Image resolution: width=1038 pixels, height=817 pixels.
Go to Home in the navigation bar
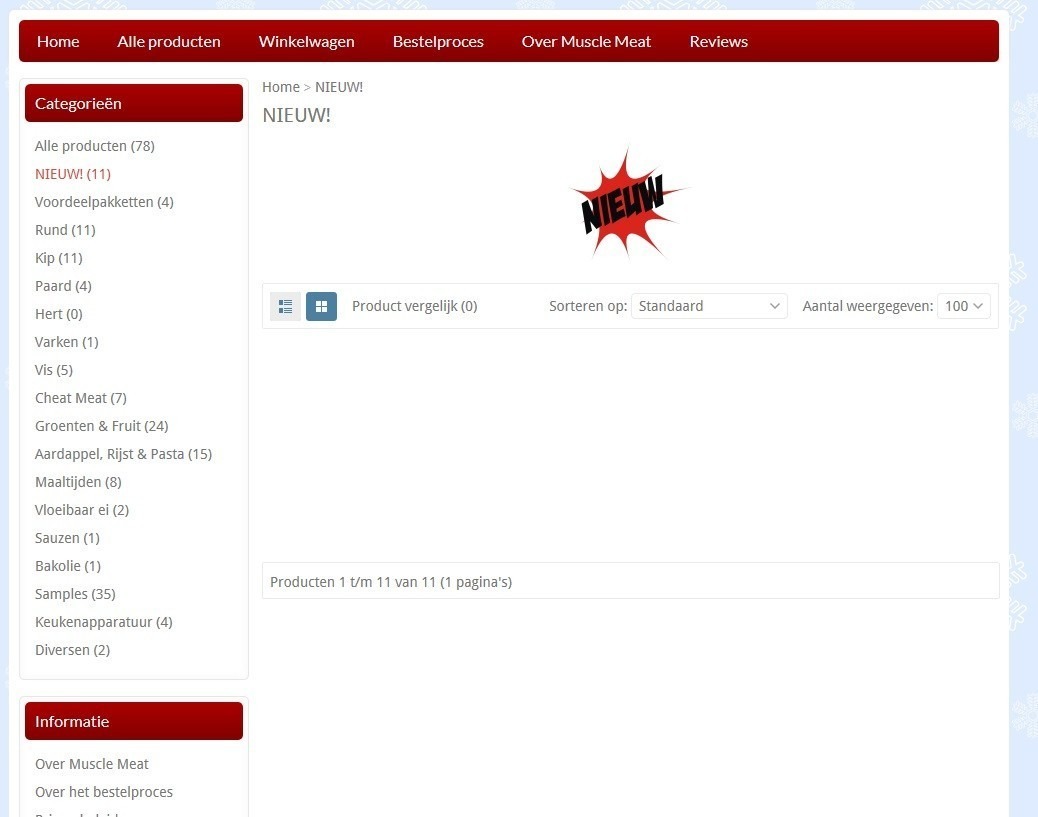58,41
